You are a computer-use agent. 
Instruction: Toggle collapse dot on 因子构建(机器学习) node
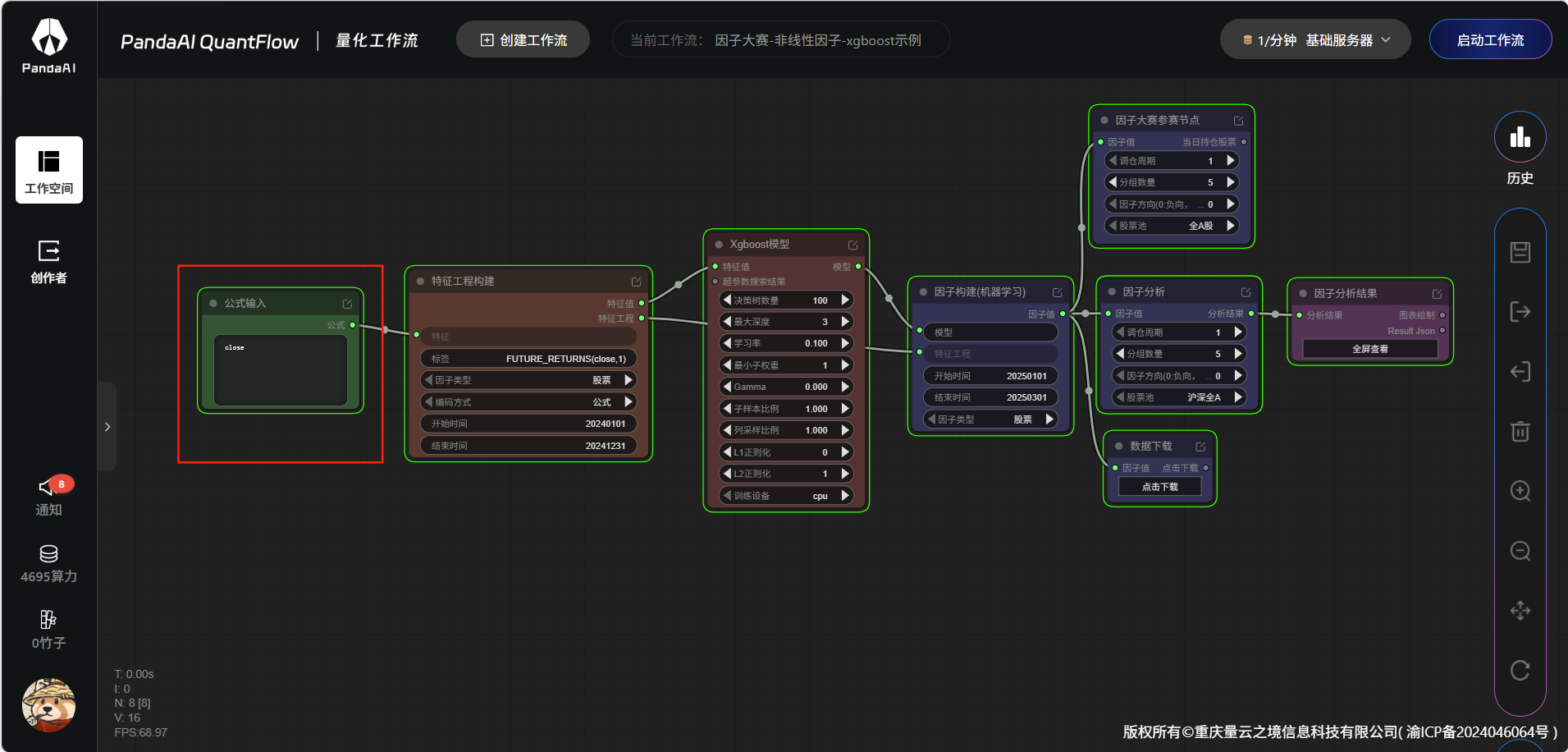(x=923, y=291)
